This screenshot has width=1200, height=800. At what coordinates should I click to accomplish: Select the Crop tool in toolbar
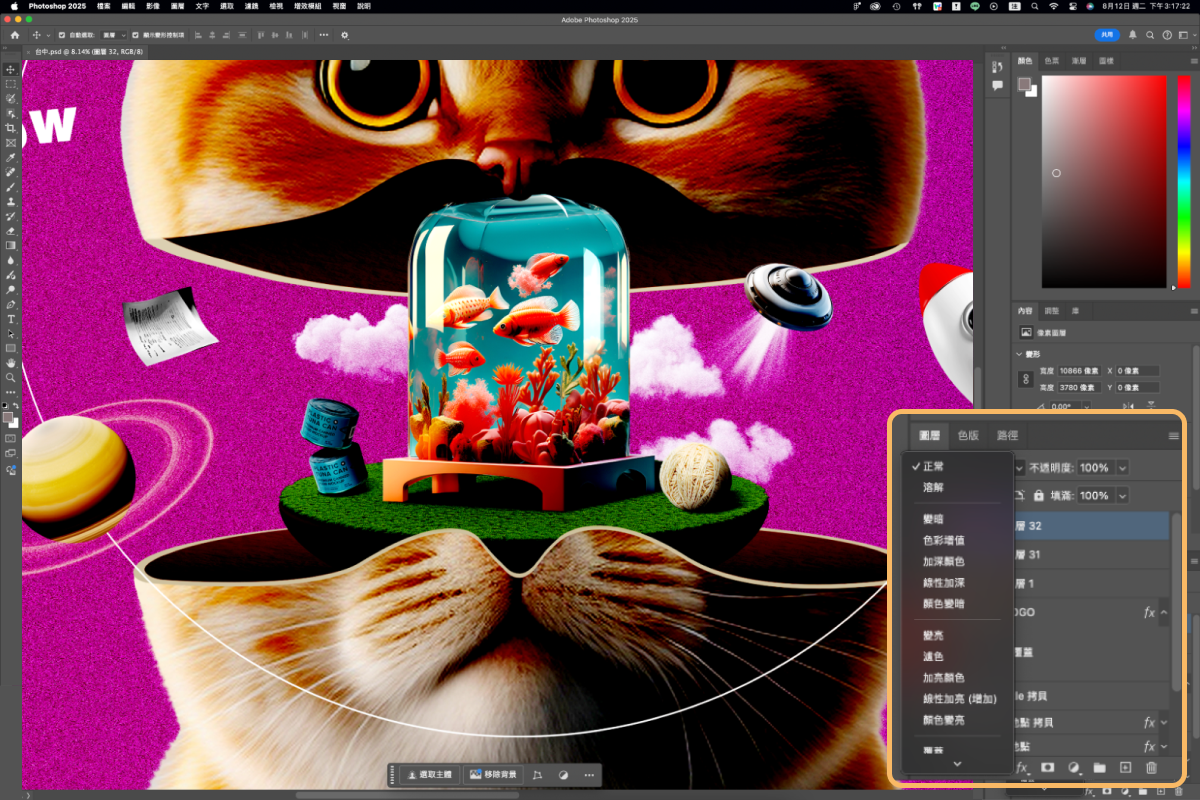(11, 128)
